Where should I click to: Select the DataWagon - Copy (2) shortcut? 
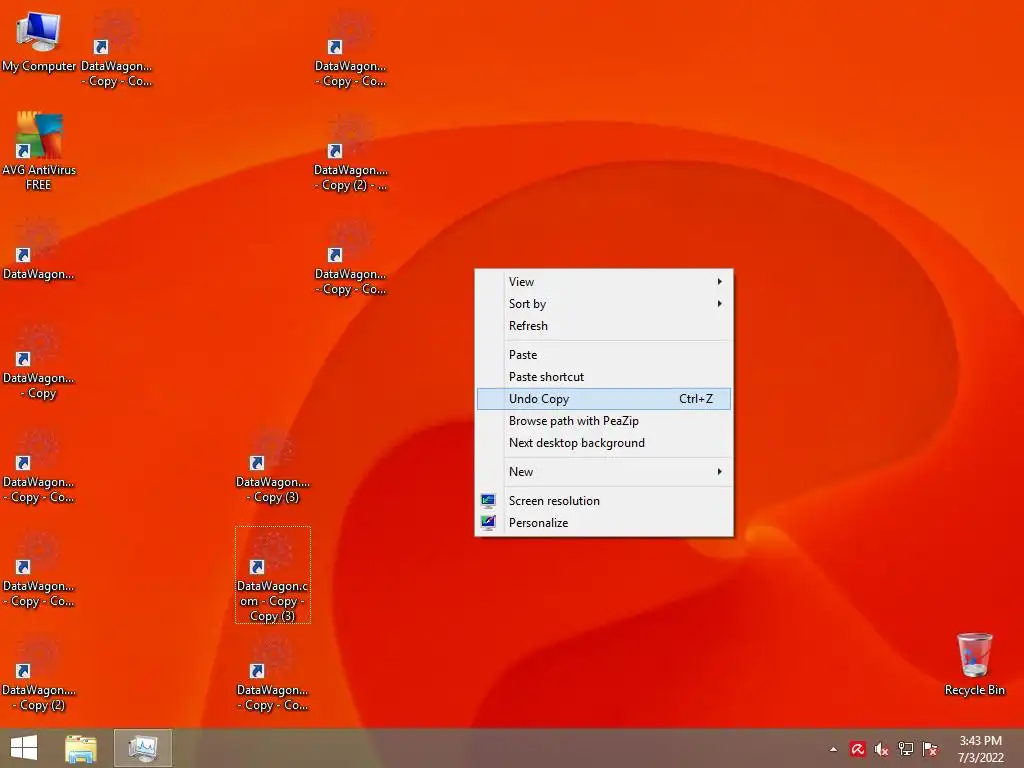[39, 674]
